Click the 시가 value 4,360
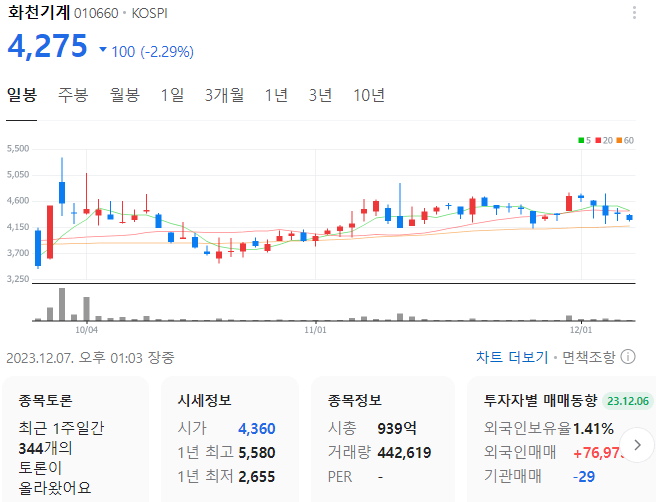 point(256,428)
